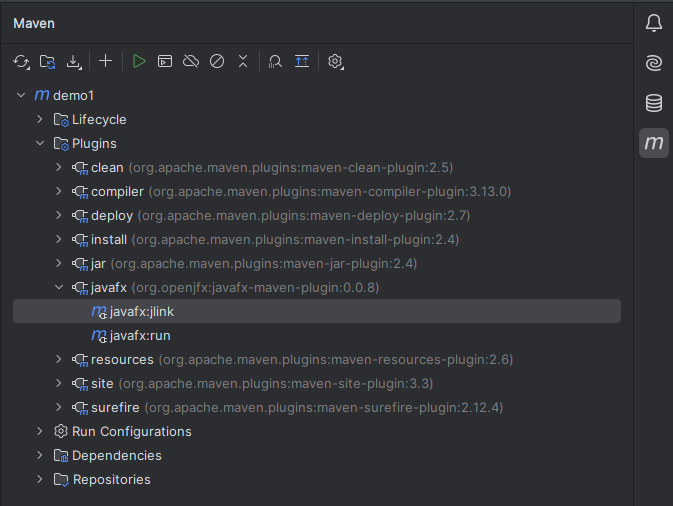Click the demo1 Maven project icon

click(x=42, y=95)
